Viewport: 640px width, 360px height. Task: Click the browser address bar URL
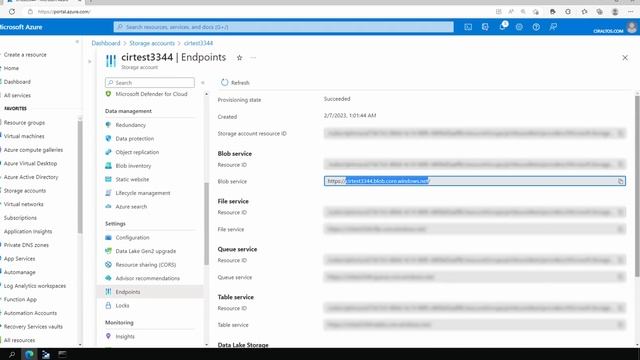click(x=64, y=12)
